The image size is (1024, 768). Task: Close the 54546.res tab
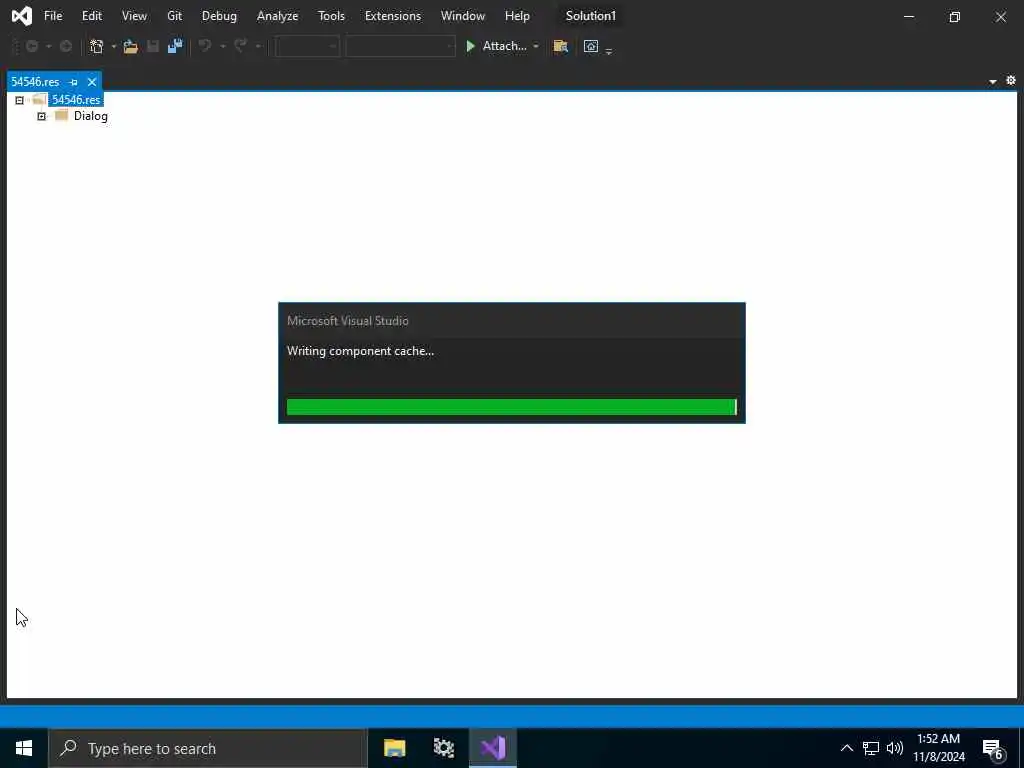92,82
